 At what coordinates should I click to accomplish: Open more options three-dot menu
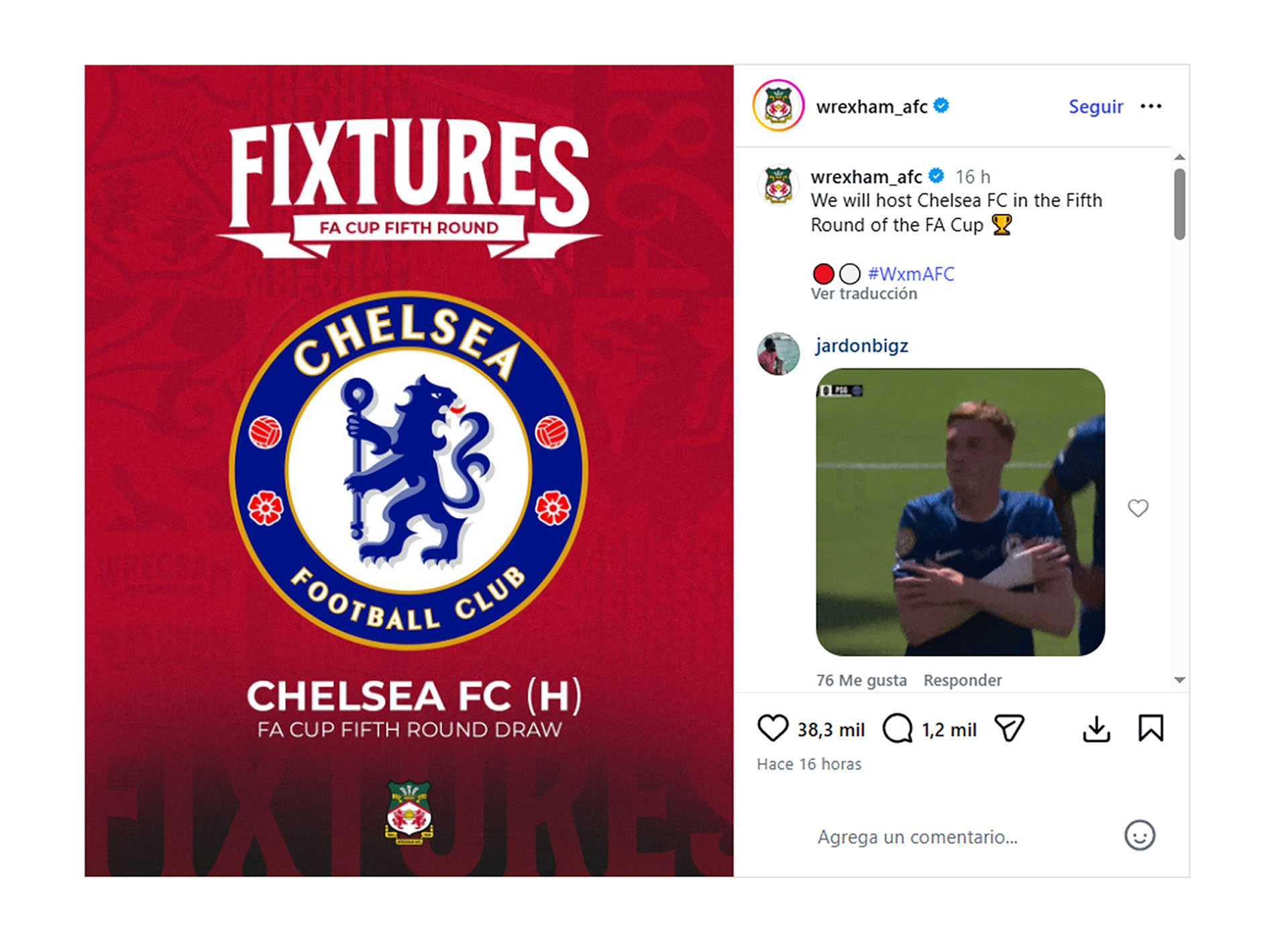1150,107
